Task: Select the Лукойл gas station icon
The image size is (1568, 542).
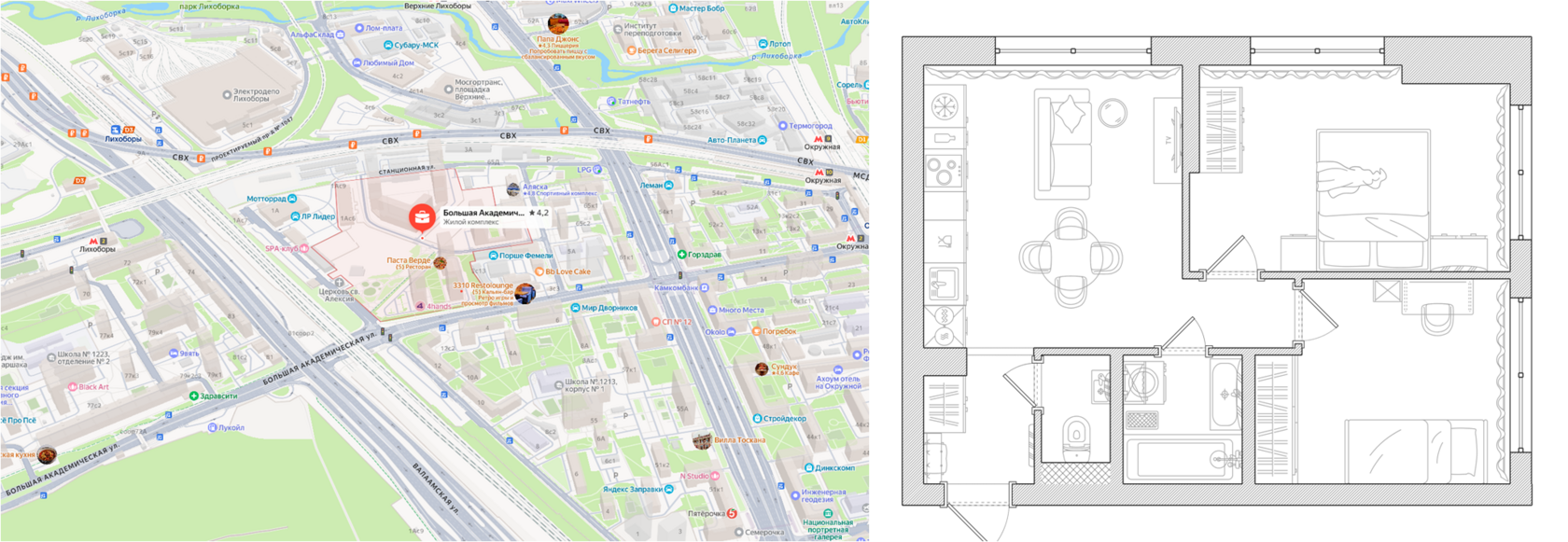Action: pyautogui.click(x=212, y=427)
